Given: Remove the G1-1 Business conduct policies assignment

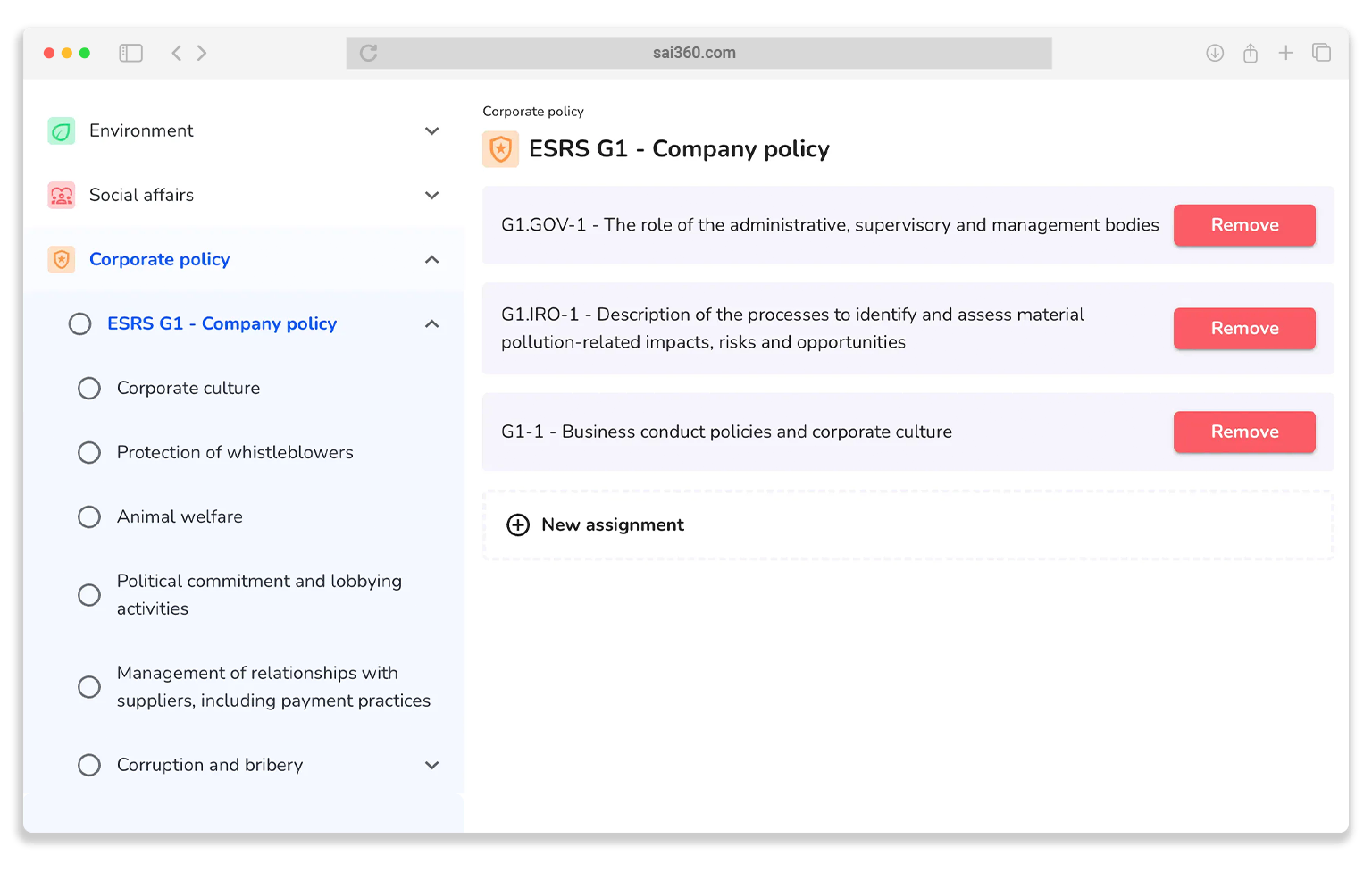Looking at the screenshot, I should (x=1243, y=432).
